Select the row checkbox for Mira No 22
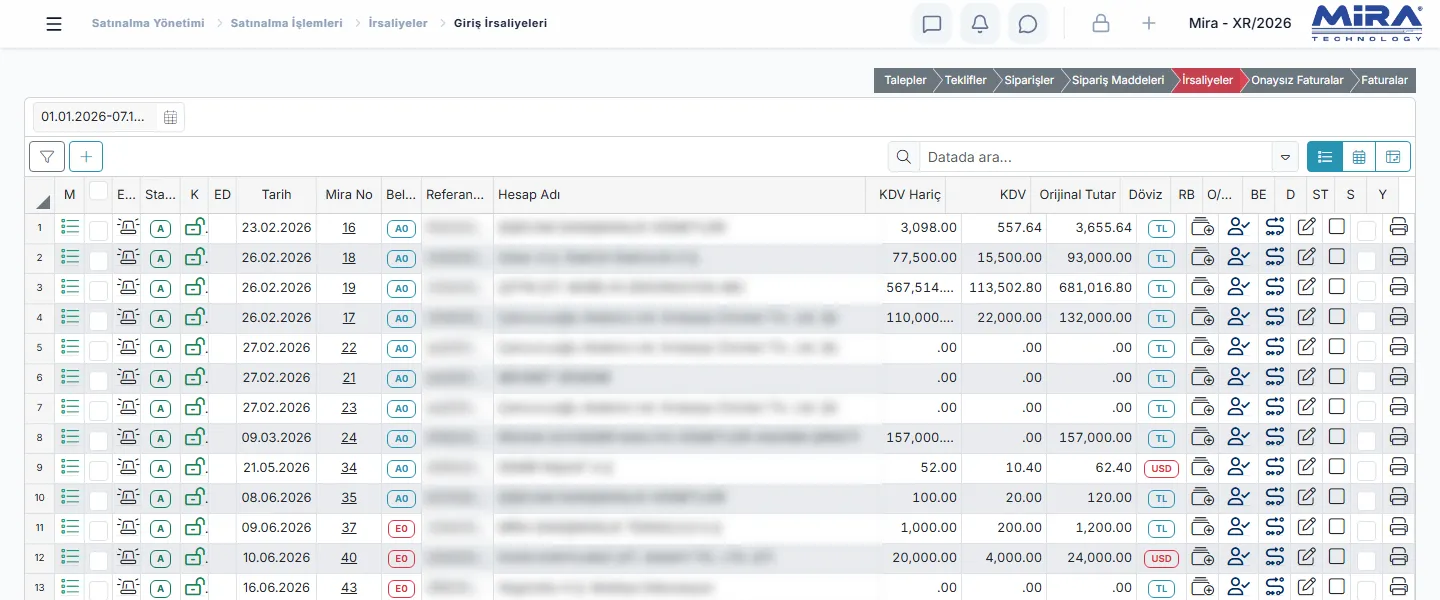Image resolution: width=1440 pixels, height=600 pixels. [98, 350]
